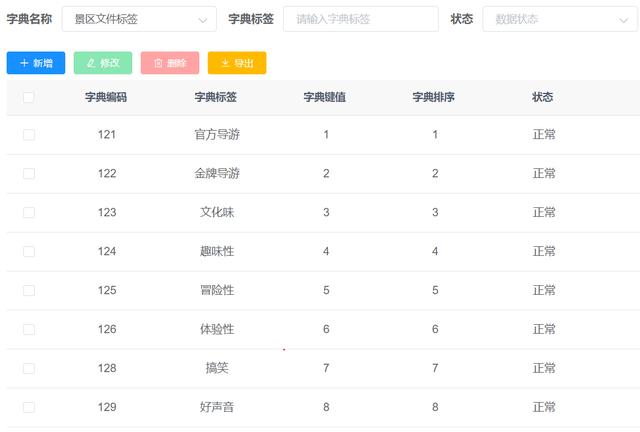Click dictionary code 125 cell

pyautogui.click(x=107, y=290)
